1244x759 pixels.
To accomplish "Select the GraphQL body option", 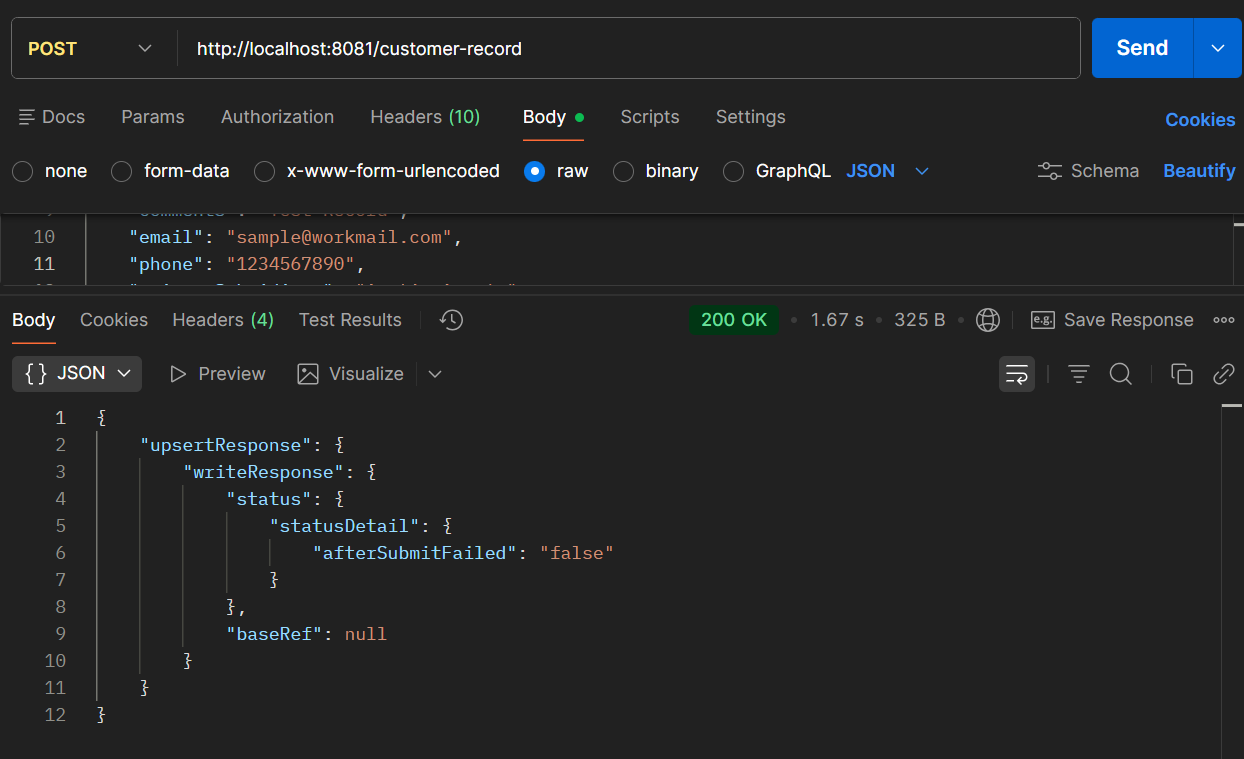I will 734,171.
